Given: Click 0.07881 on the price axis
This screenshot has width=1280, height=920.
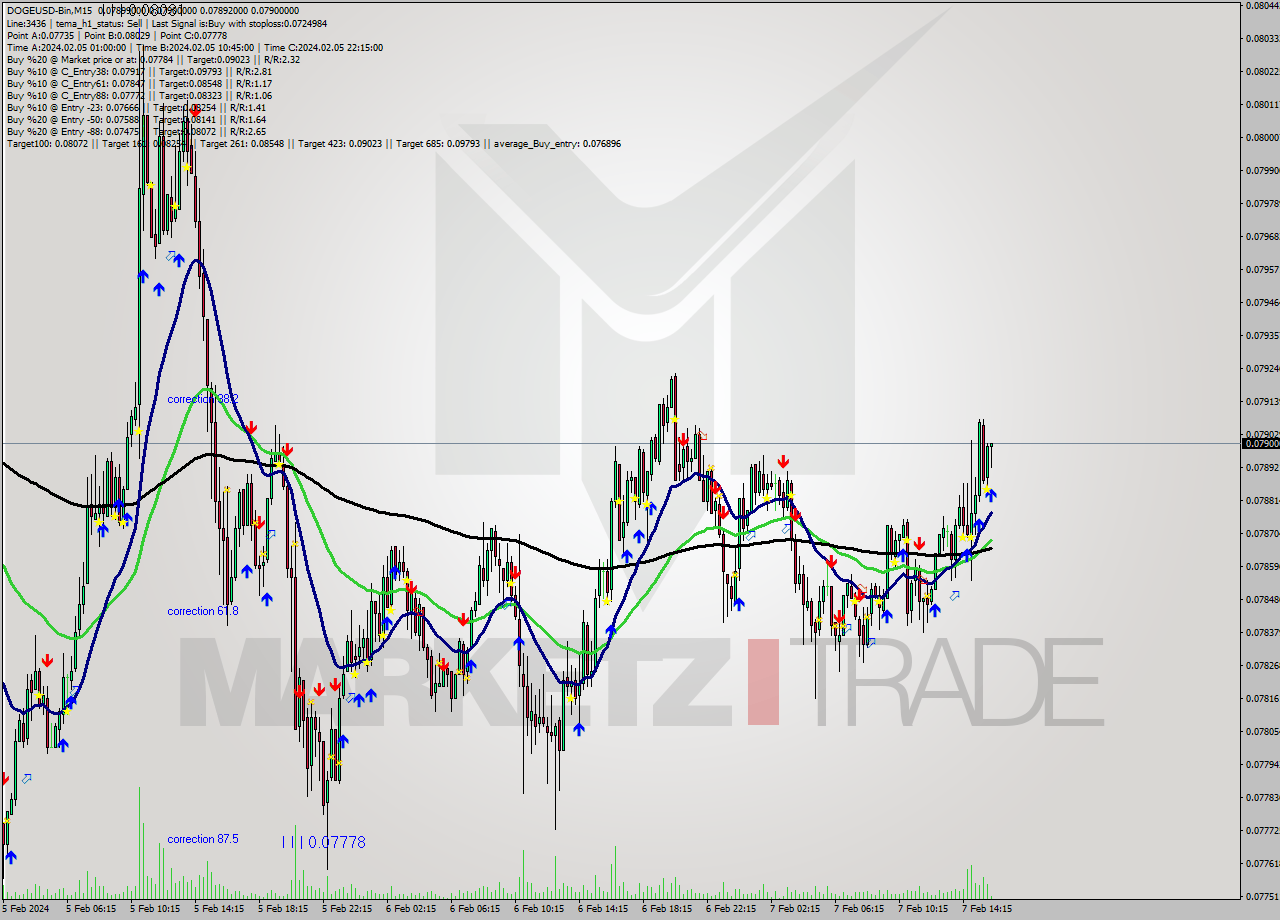Looking at the screenshot, I should click(x=1261, y=500).
